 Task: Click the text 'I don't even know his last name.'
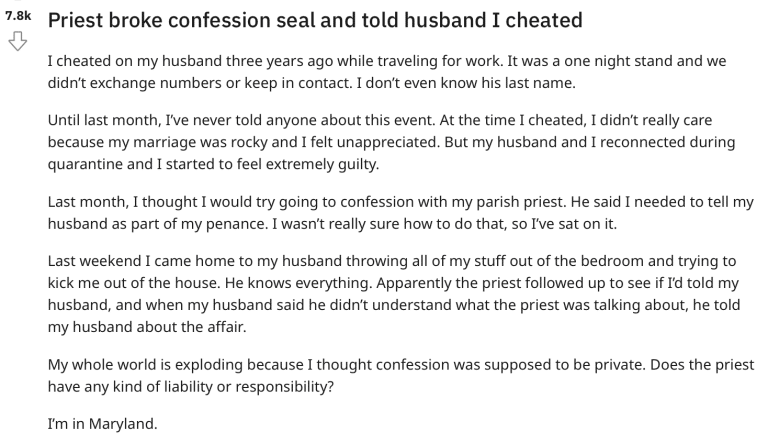466,83
